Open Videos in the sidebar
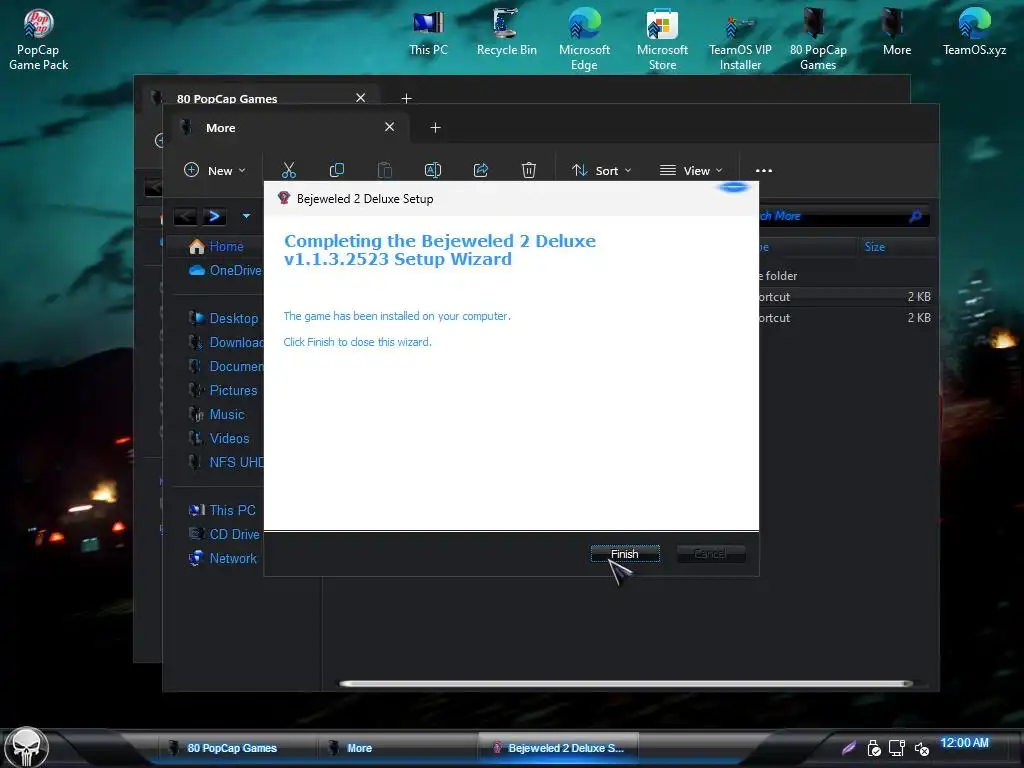Screen dimensions: 1024x768 point(219,438)
